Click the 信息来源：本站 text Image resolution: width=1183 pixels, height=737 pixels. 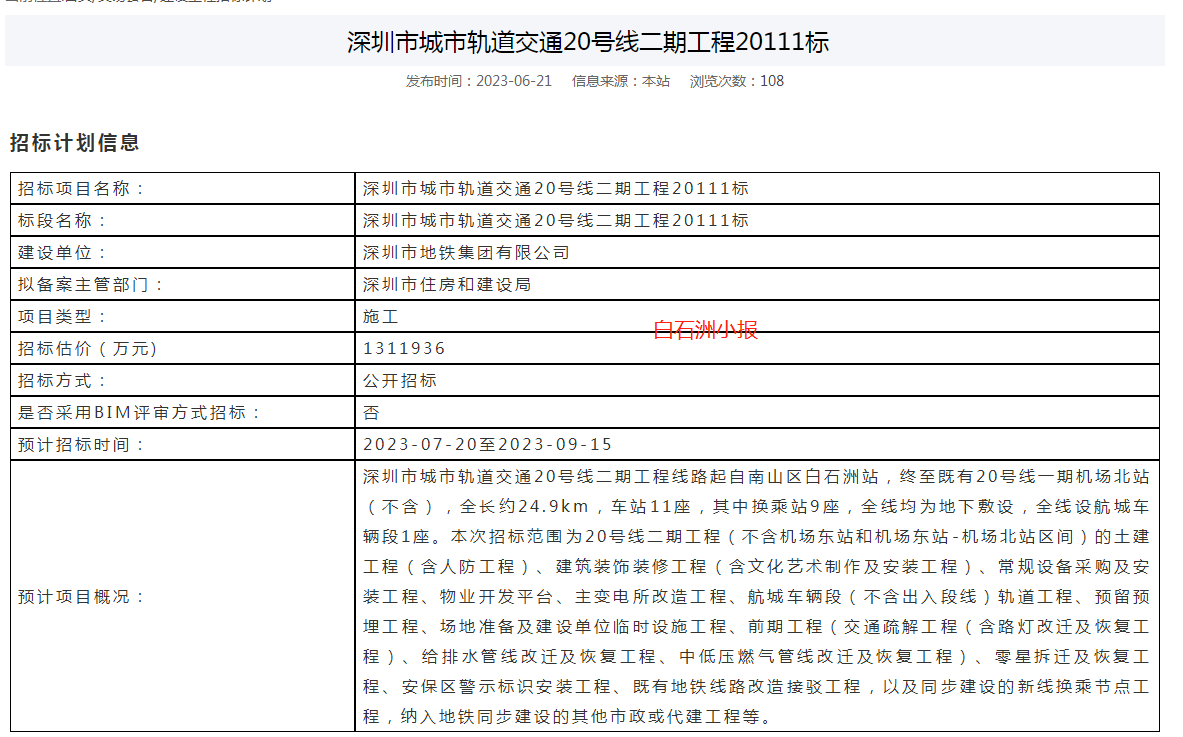click(620, 81)
